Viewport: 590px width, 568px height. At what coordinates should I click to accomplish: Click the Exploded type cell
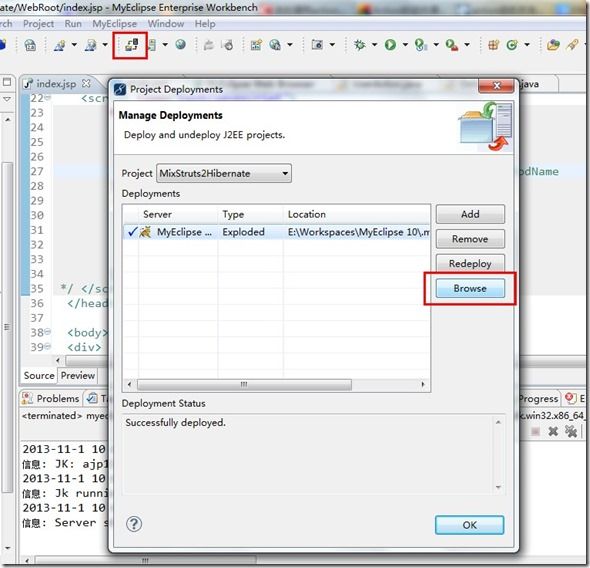click(243, 232)
